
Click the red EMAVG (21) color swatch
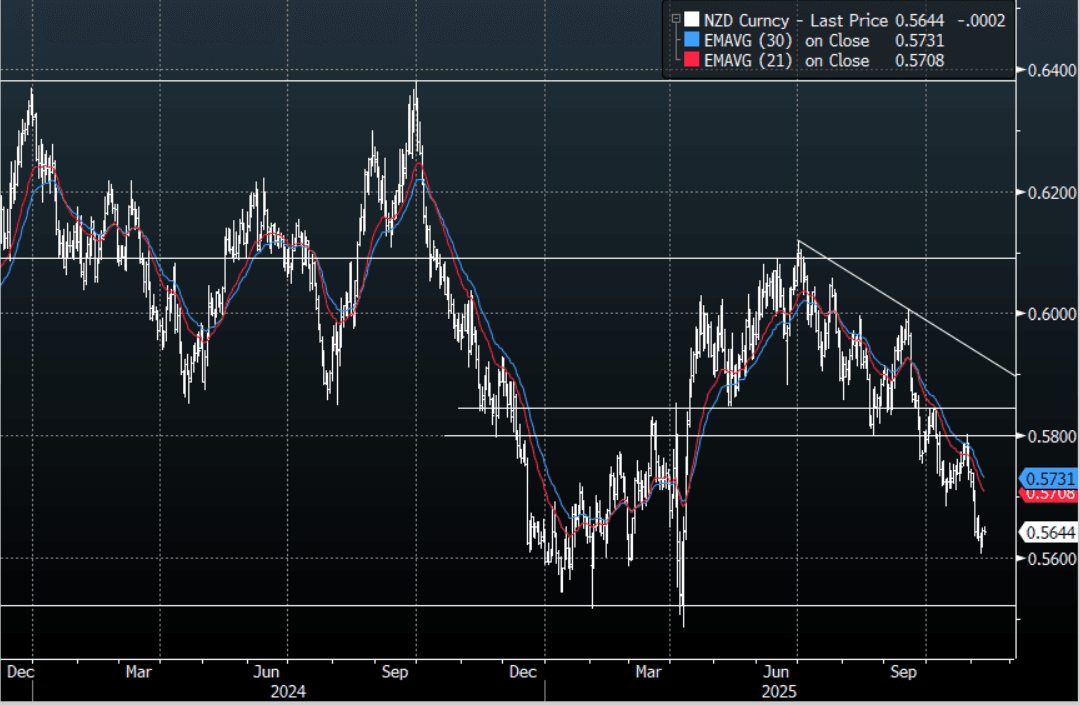click(x=692, y=60)
